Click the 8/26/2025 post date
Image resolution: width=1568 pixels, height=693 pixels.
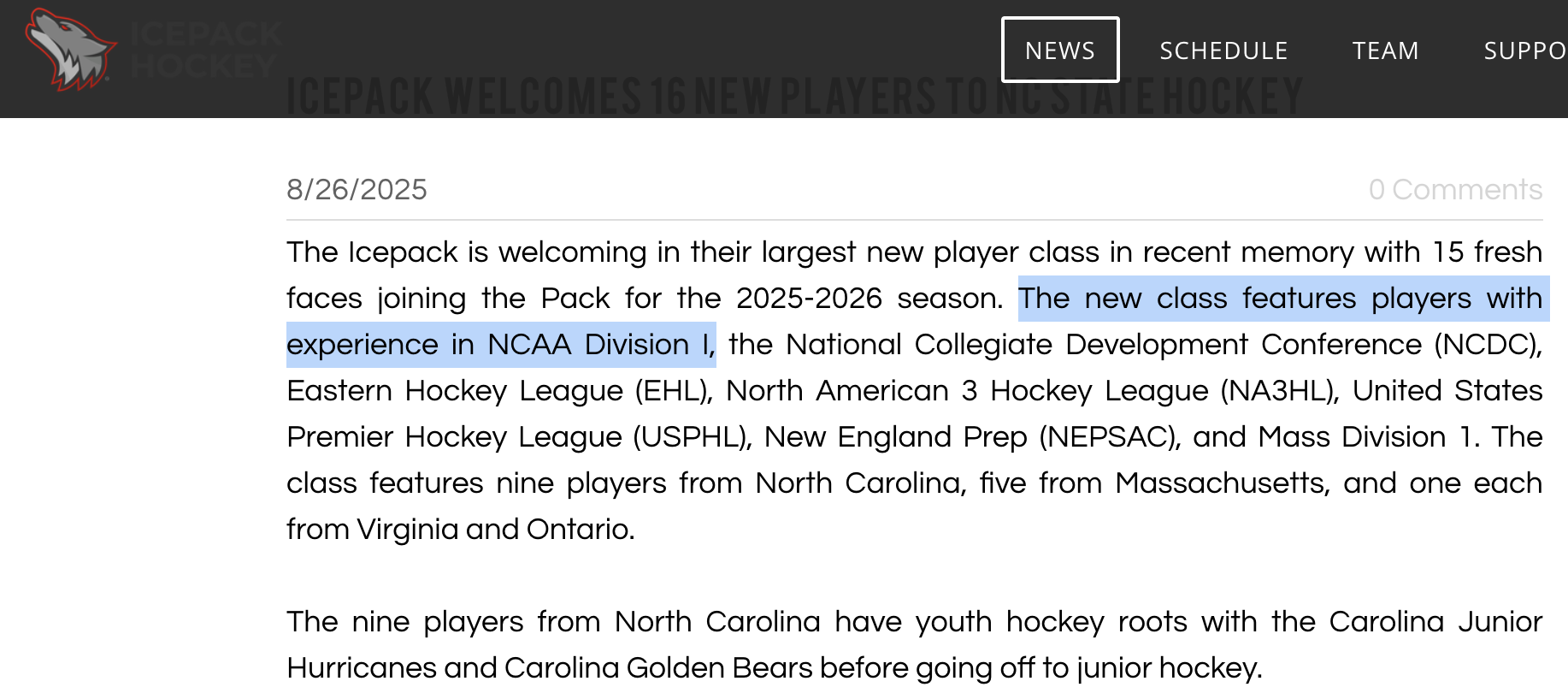[x=357, y=189]
